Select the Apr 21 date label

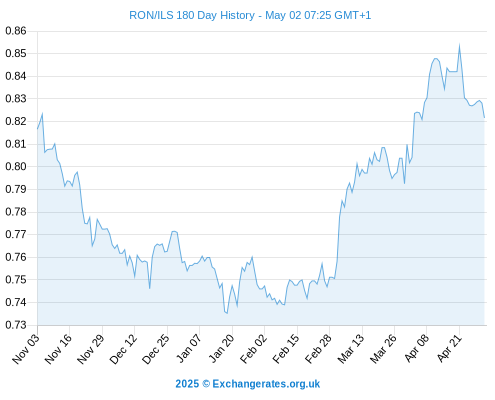tap(449, 349)
